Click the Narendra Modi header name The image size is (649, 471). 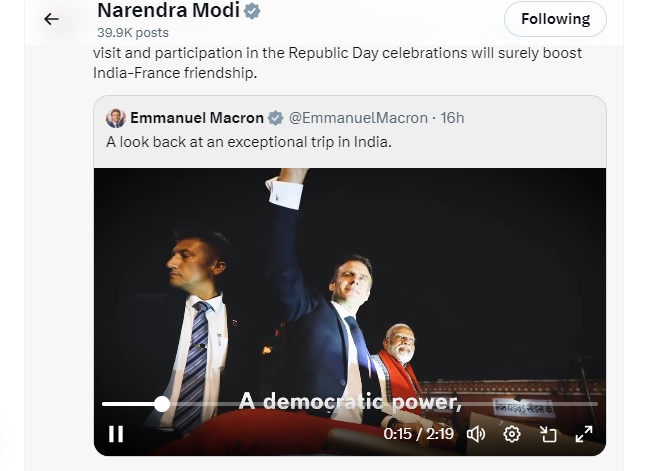point(168,12)
